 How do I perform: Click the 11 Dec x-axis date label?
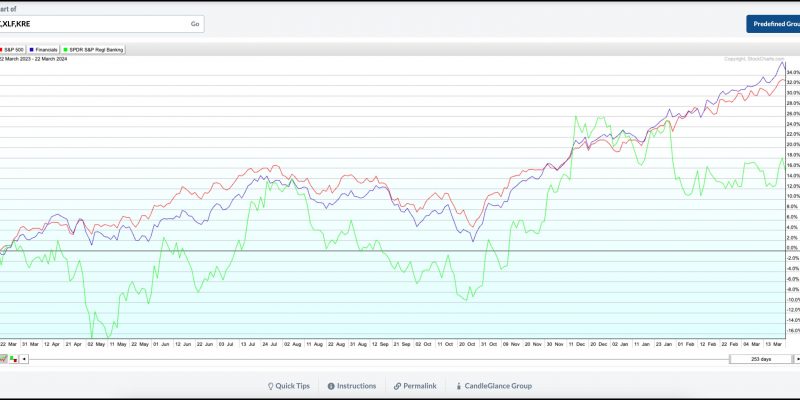(578, 344)
